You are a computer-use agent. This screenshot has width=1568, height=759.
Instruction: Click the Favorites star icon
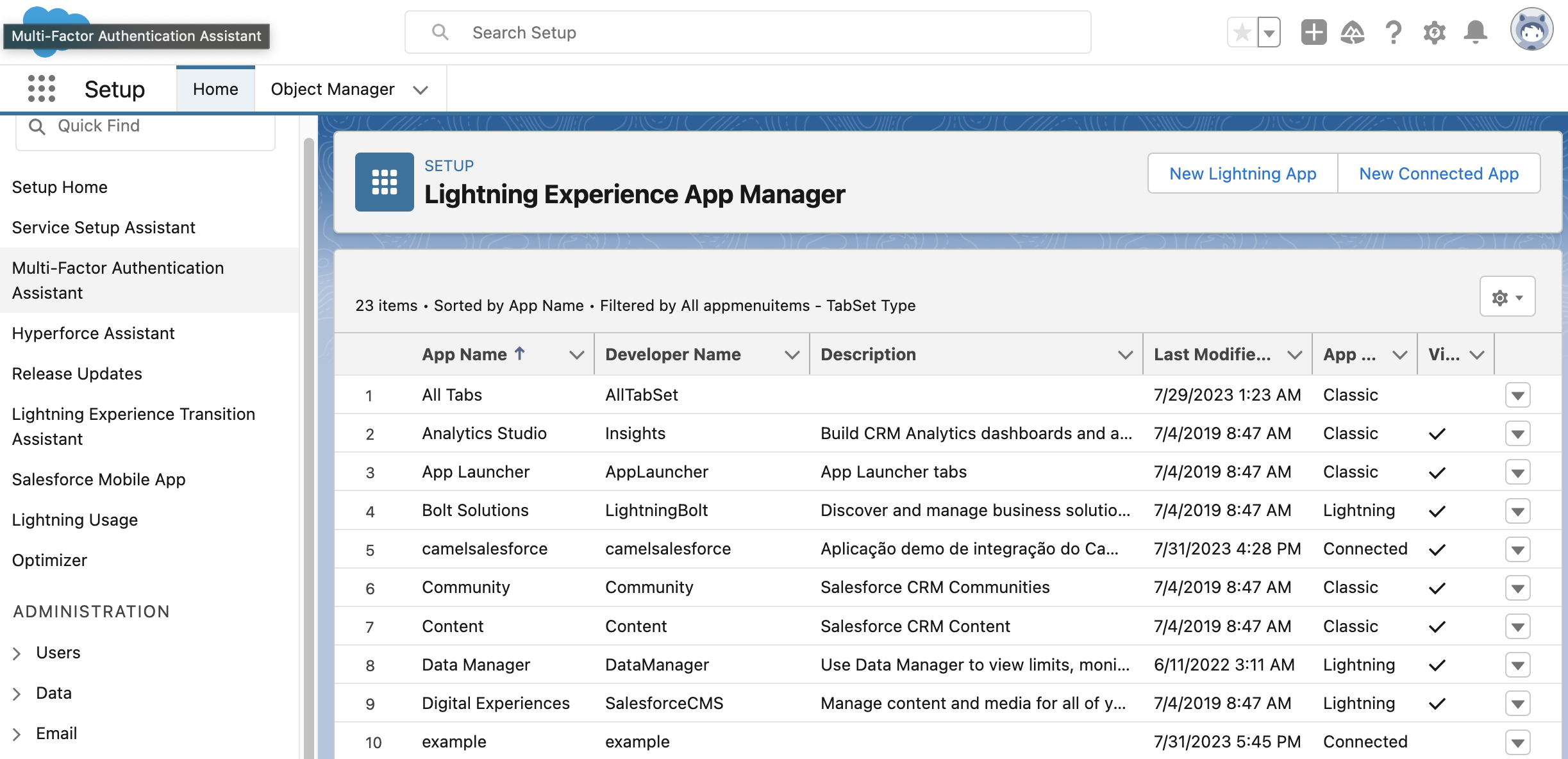[1242, 32]
